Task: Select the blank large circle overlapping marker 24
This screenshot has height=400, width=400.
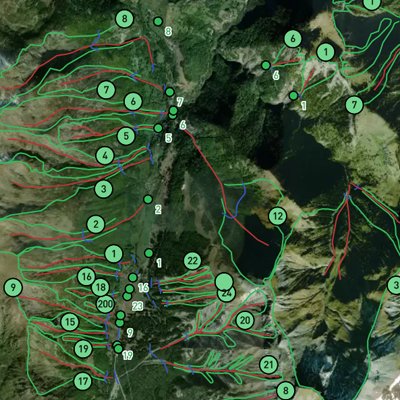Action: [224, 282]
